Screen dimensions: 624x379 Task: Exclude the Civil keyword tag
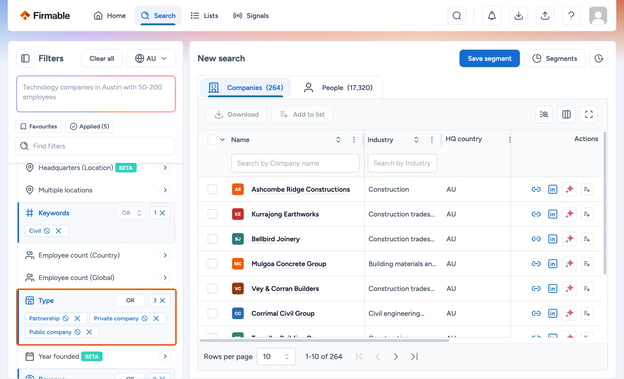click(47, 231)
